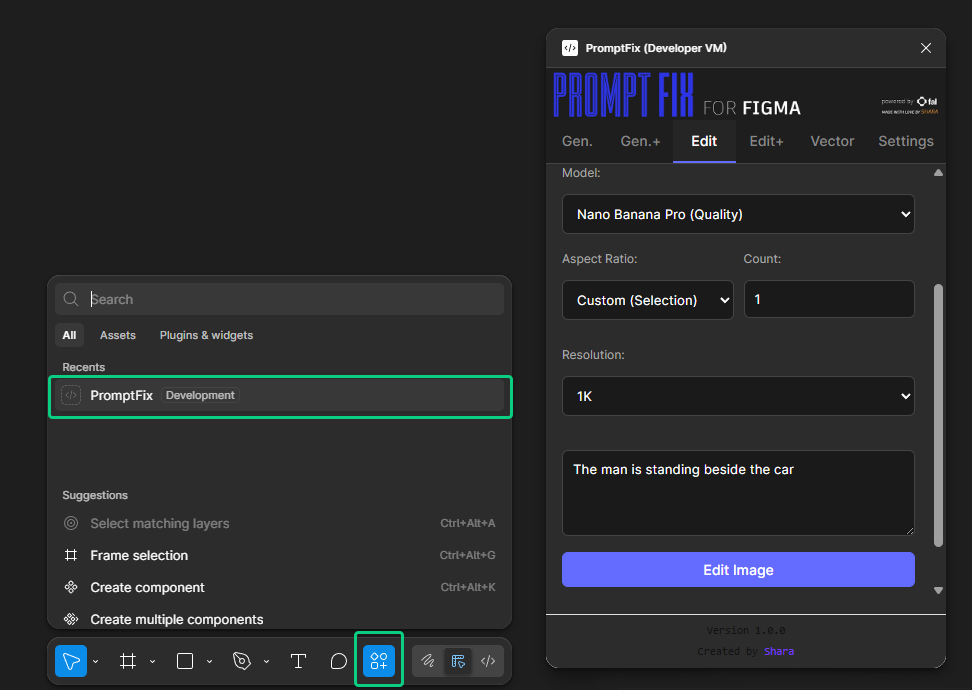This screenshot has width=972, height=690.
Task: Switch to Design mode icon
Action: [x=458, y=661]
